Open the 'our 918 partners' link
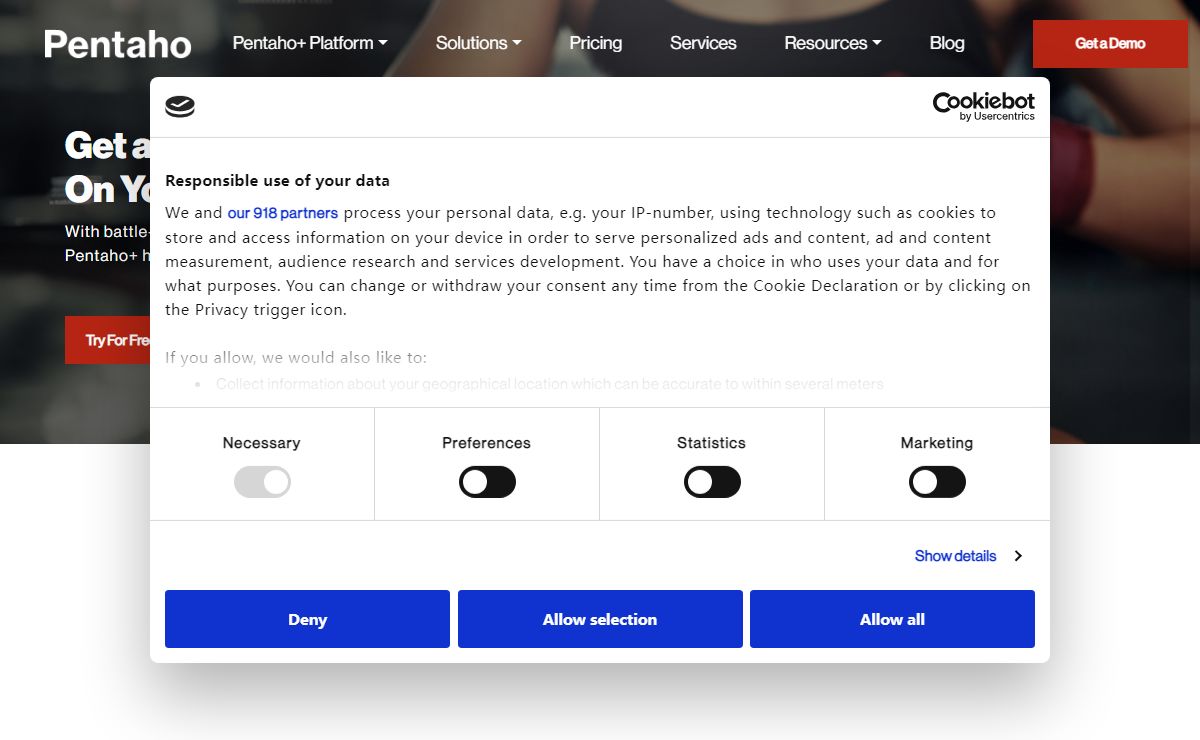Image resolution: width=1200 pixels, height=740 pixels. [x=283, y=213]
